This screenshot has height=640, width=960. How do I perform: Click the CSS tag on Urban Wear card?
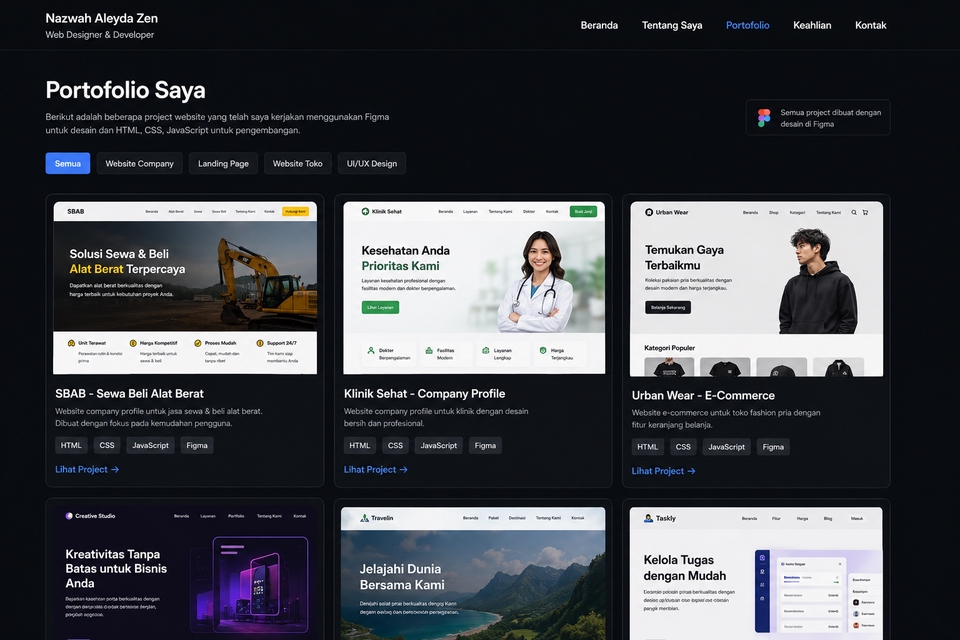click(683, 447)
